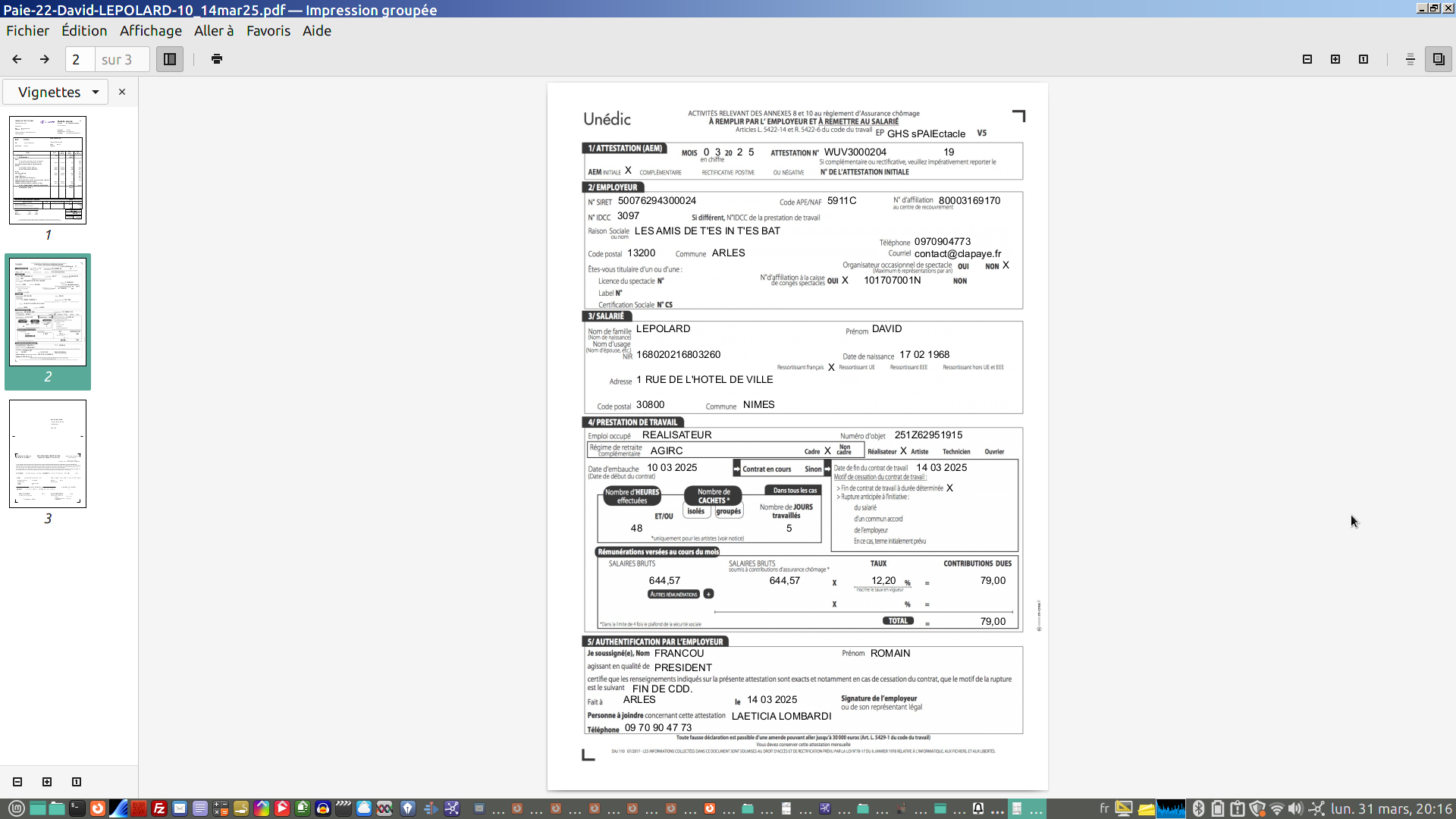Toggle continuous scrolling mode
This screenshot has width=1456, height=819.
[1410, 59]
